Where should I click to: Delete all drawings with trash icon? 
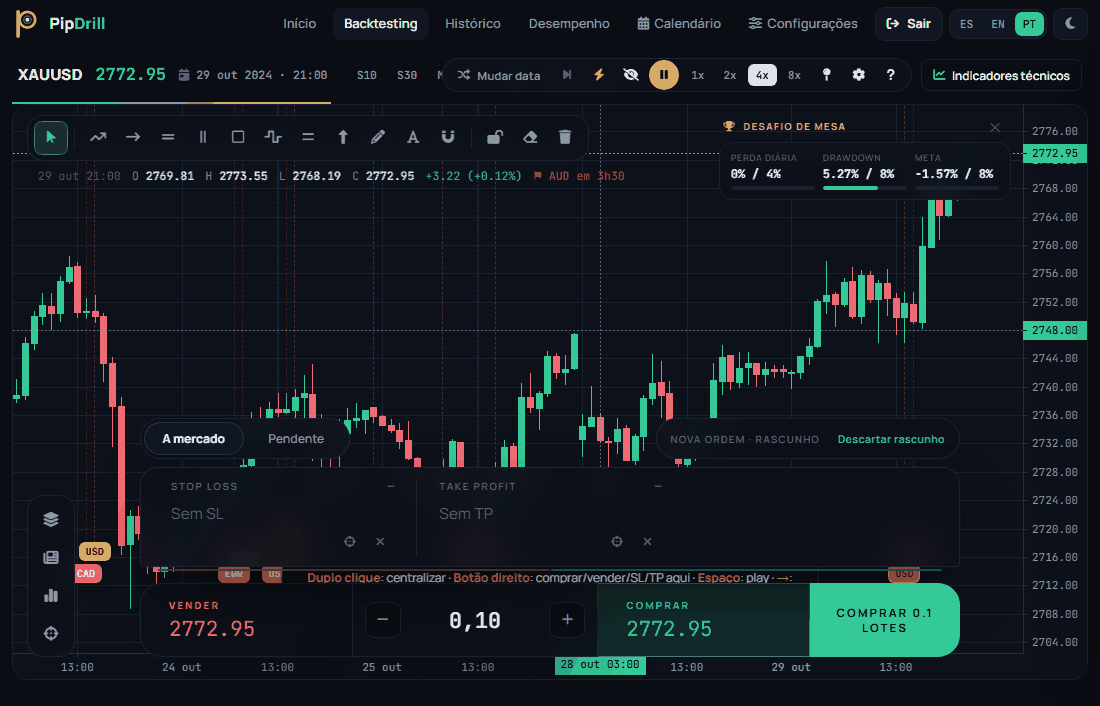tap(565, 138)
